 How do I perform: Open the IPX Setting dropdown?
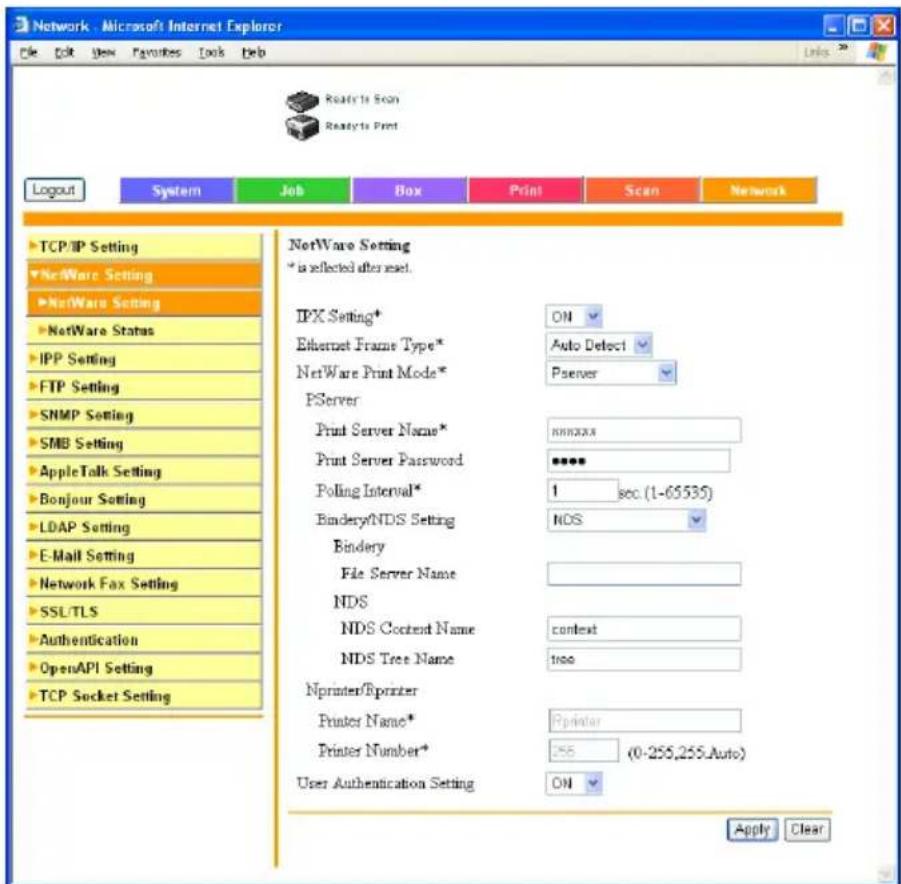click(574, 316)
